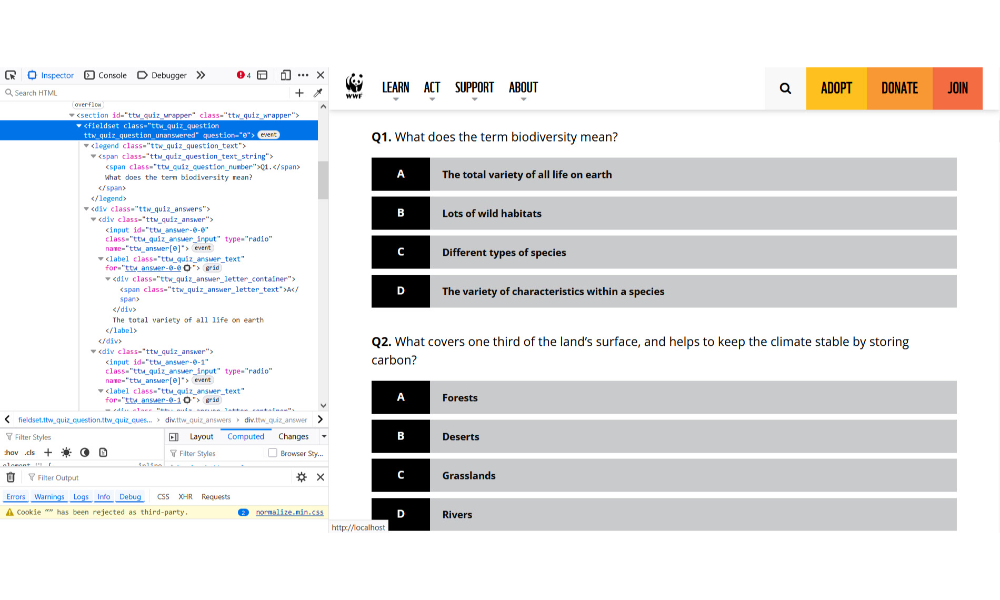The height and width of the screenshot is (600, 1000).
Task: Toggle light color scheme simulation (sun icon)
Action: (66, 453)
